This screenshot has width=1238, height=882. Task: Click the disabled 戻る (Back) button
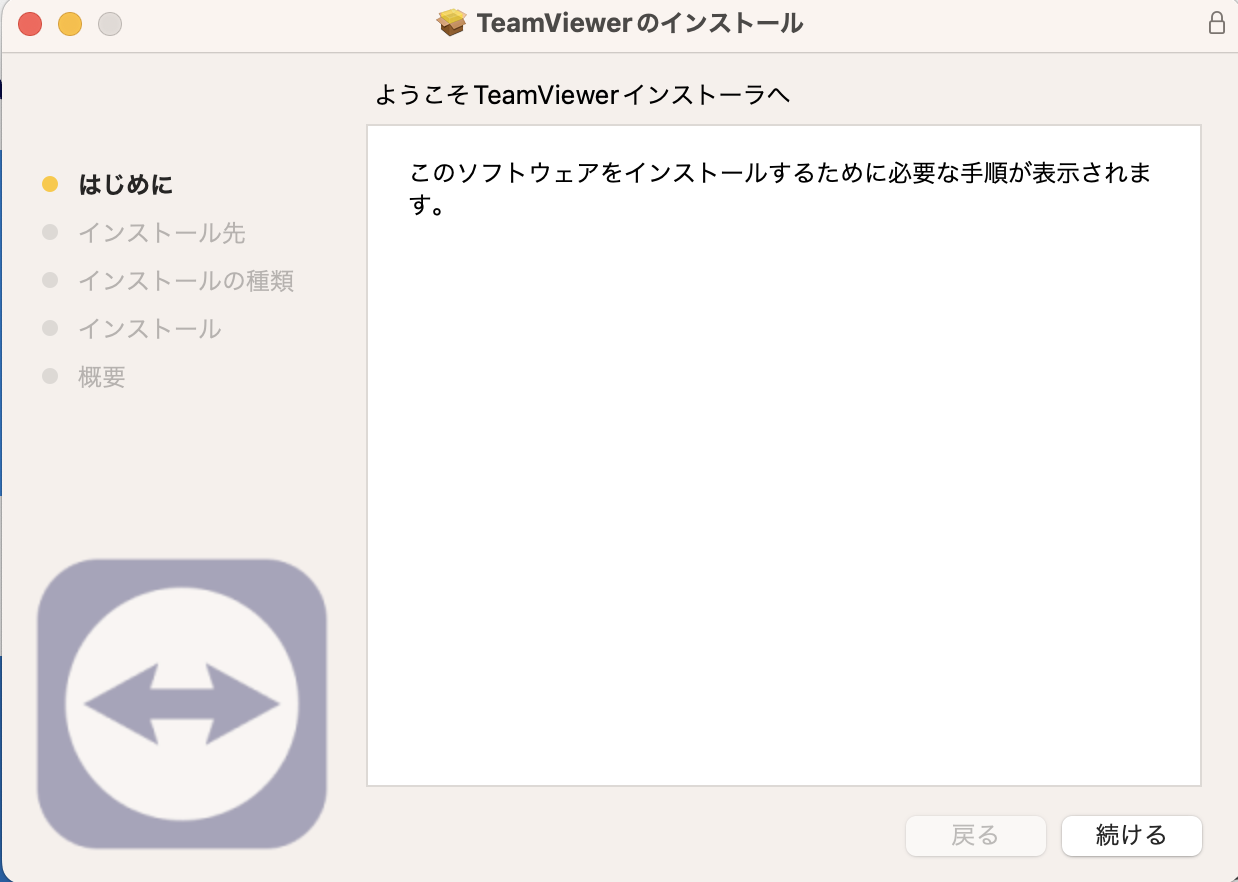point(975,836)
